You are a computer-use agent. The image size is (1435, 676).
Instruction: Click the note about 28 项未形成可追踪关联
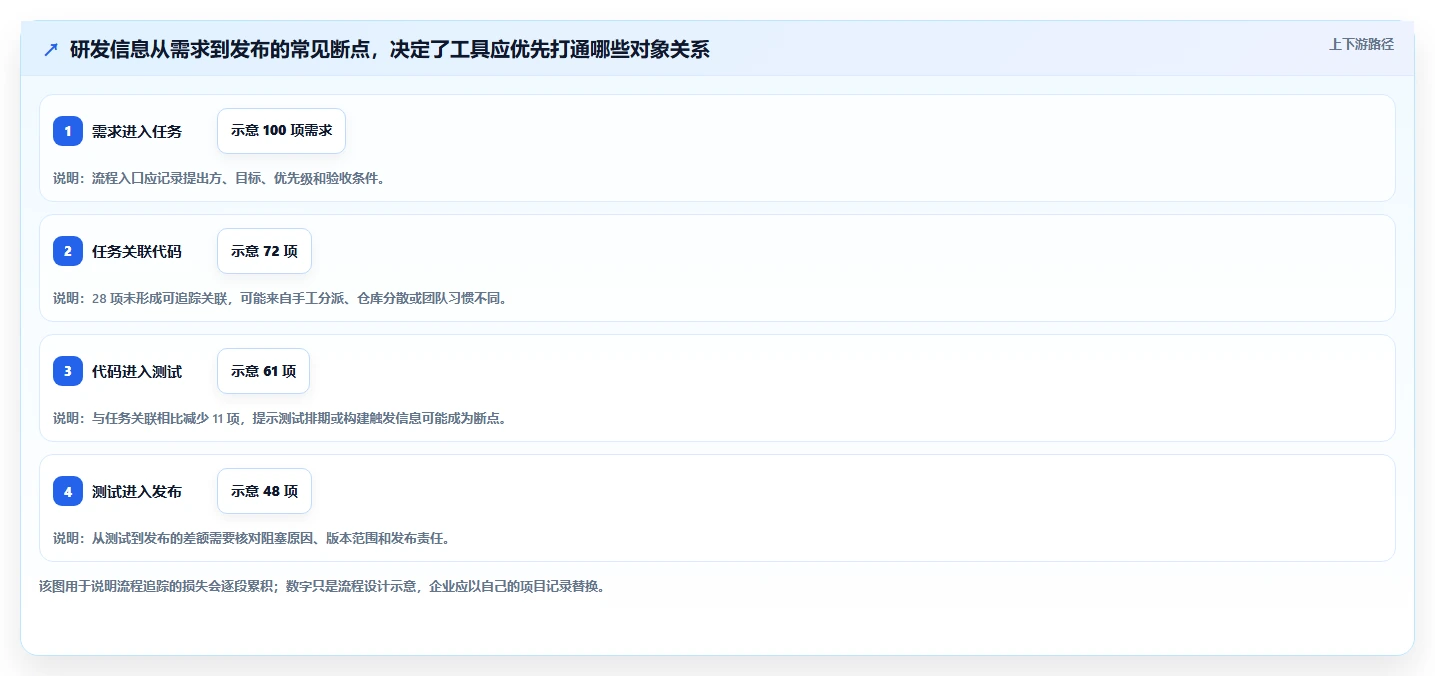pos(280,298)
